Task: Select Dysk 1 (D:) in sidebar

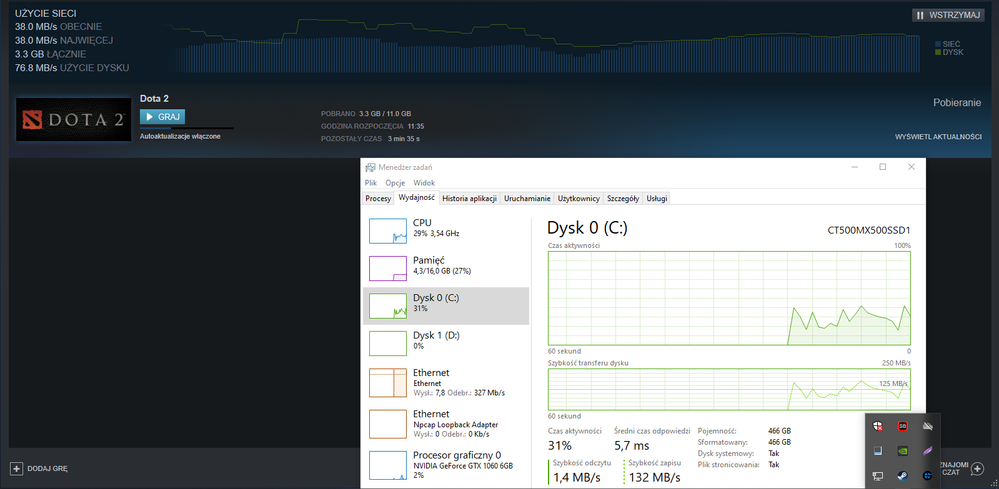Action: pyautogui.click(x=445, y=340)
